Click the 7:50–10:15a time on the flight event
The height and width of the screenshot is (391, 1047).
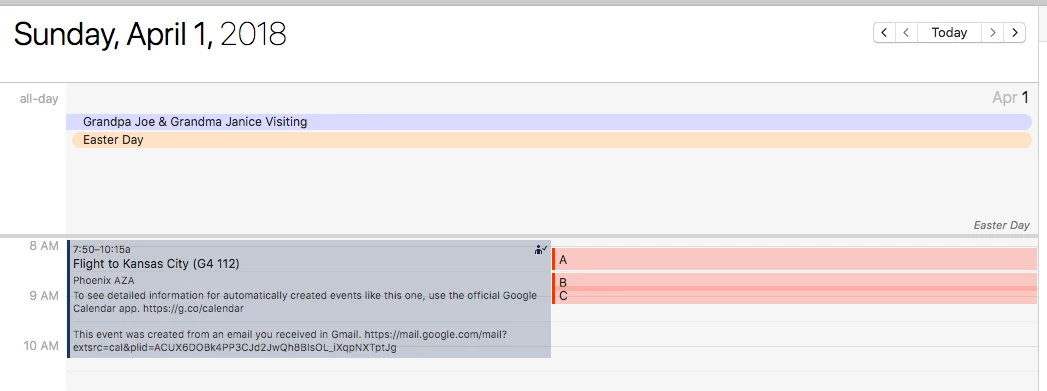101,250
